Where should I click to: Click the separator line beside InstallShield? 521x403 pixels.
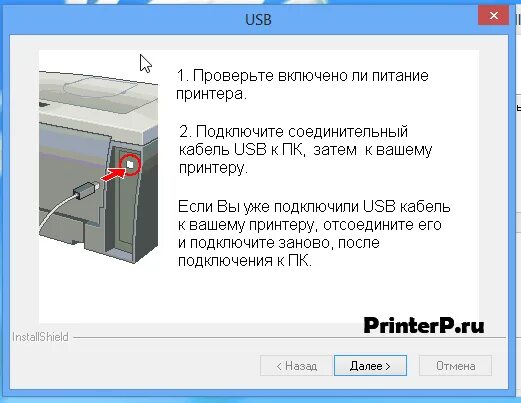tap(289, 338)
